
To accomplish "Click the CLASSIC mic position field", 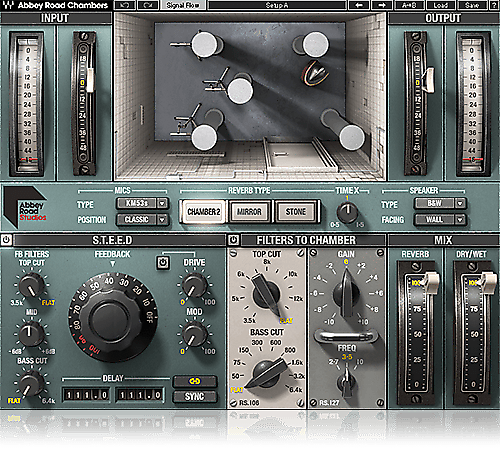I will tap(137, 219).
